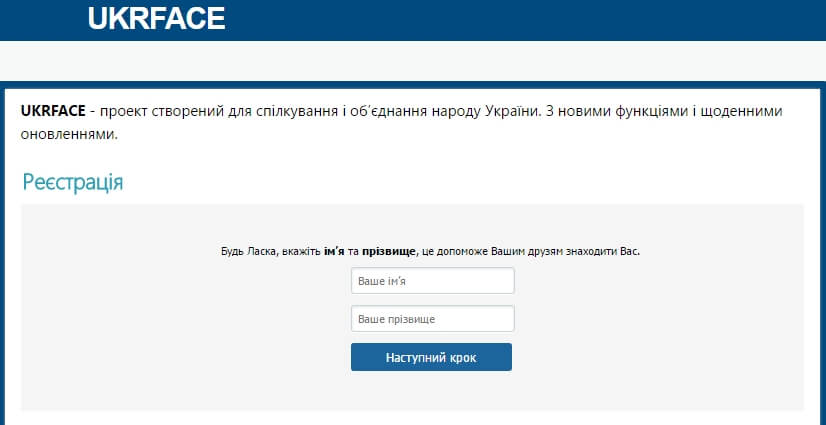Click the bold word "ім'я" in the instruction
Screen dimensions: 826x425
click(x=334, y=251)
